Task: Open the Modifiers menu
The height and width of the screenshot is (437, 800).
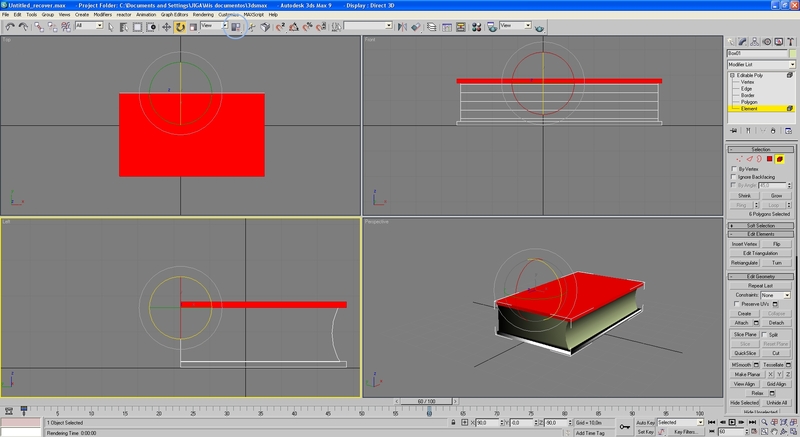Action: pyautogui.click(x=102, y=15)
